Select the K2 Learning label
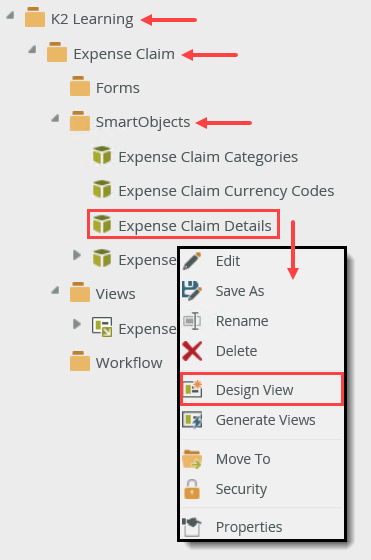The image size is (371, 560). coord(92,19)
